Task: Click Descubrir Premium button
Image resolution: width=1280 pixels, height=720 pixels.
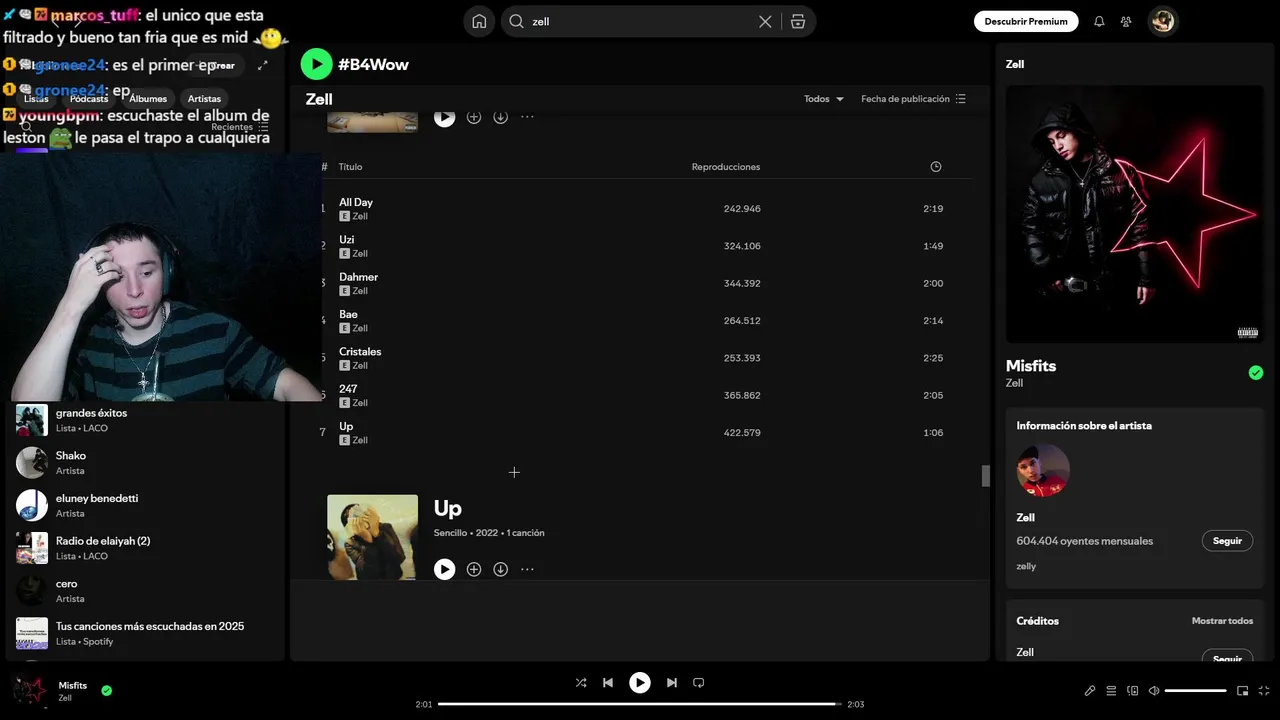Action: coord(1026,21)
